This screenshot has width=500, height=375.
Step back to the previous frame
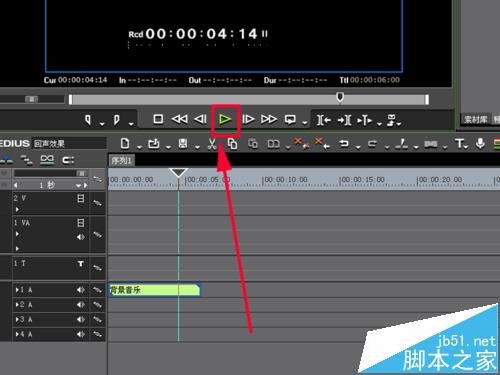click(200, 119)
